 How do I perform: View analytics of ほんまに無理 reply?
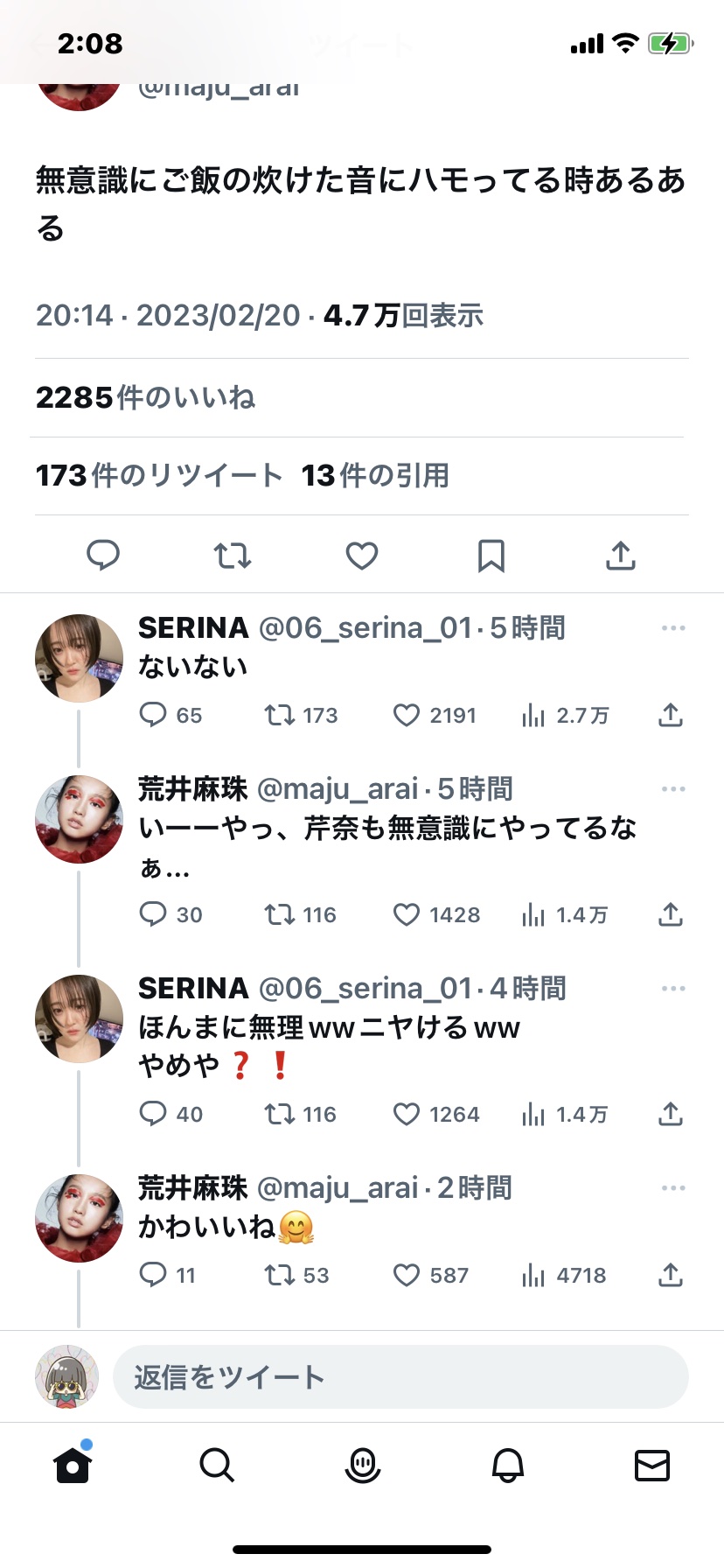[533, 1114]
